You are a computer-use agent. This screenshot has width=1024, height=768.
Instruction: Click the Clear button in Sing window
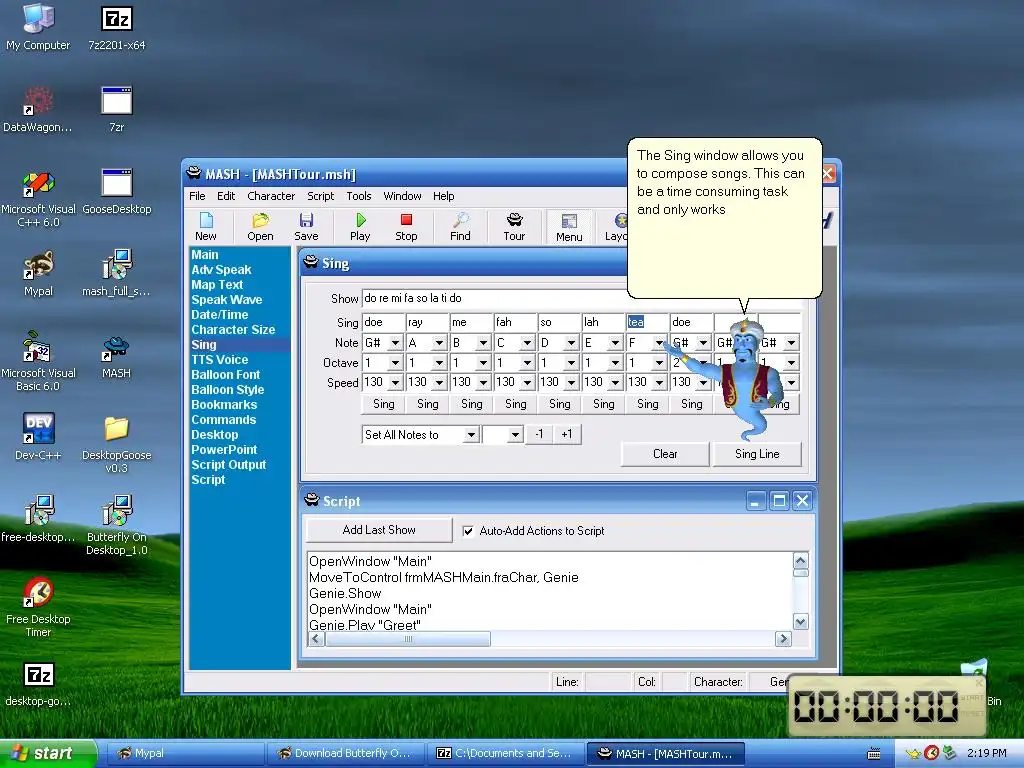tap(665, 454)
